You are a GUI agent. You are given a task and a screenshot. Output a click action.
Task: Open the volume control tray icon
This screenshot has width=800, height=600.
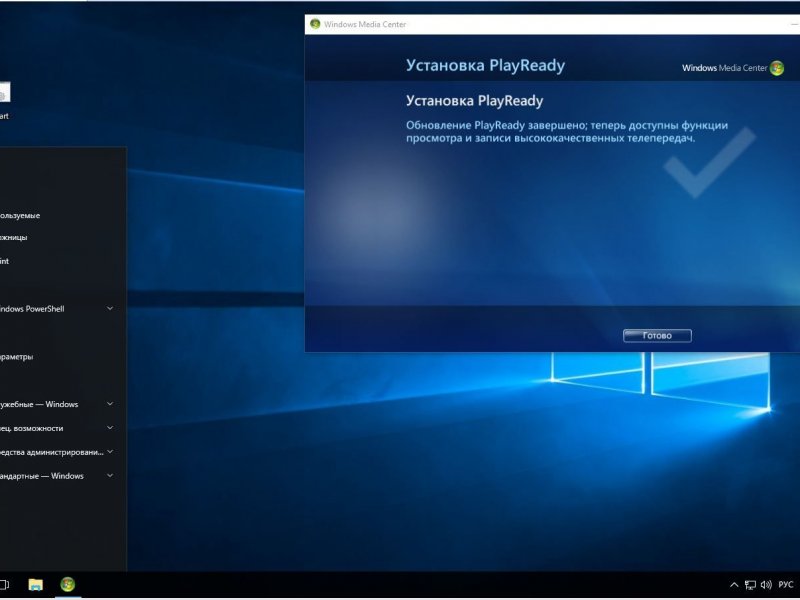766,585
